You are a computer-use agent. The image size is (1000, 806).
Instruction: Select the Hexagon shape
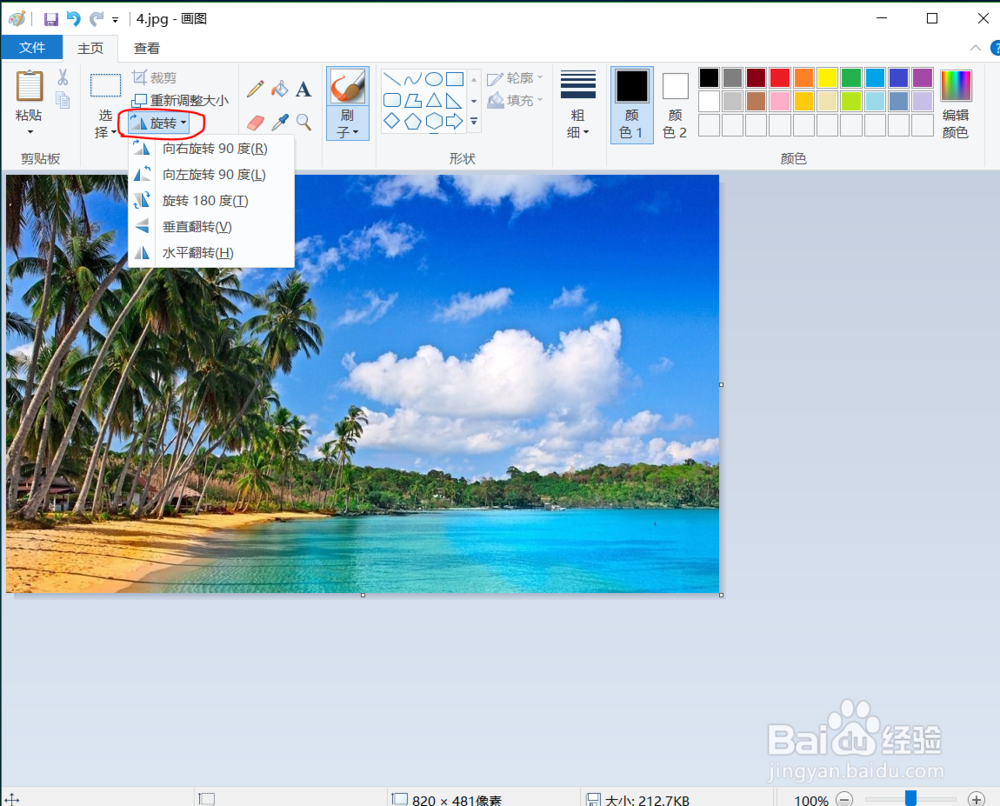click(434, 121)
